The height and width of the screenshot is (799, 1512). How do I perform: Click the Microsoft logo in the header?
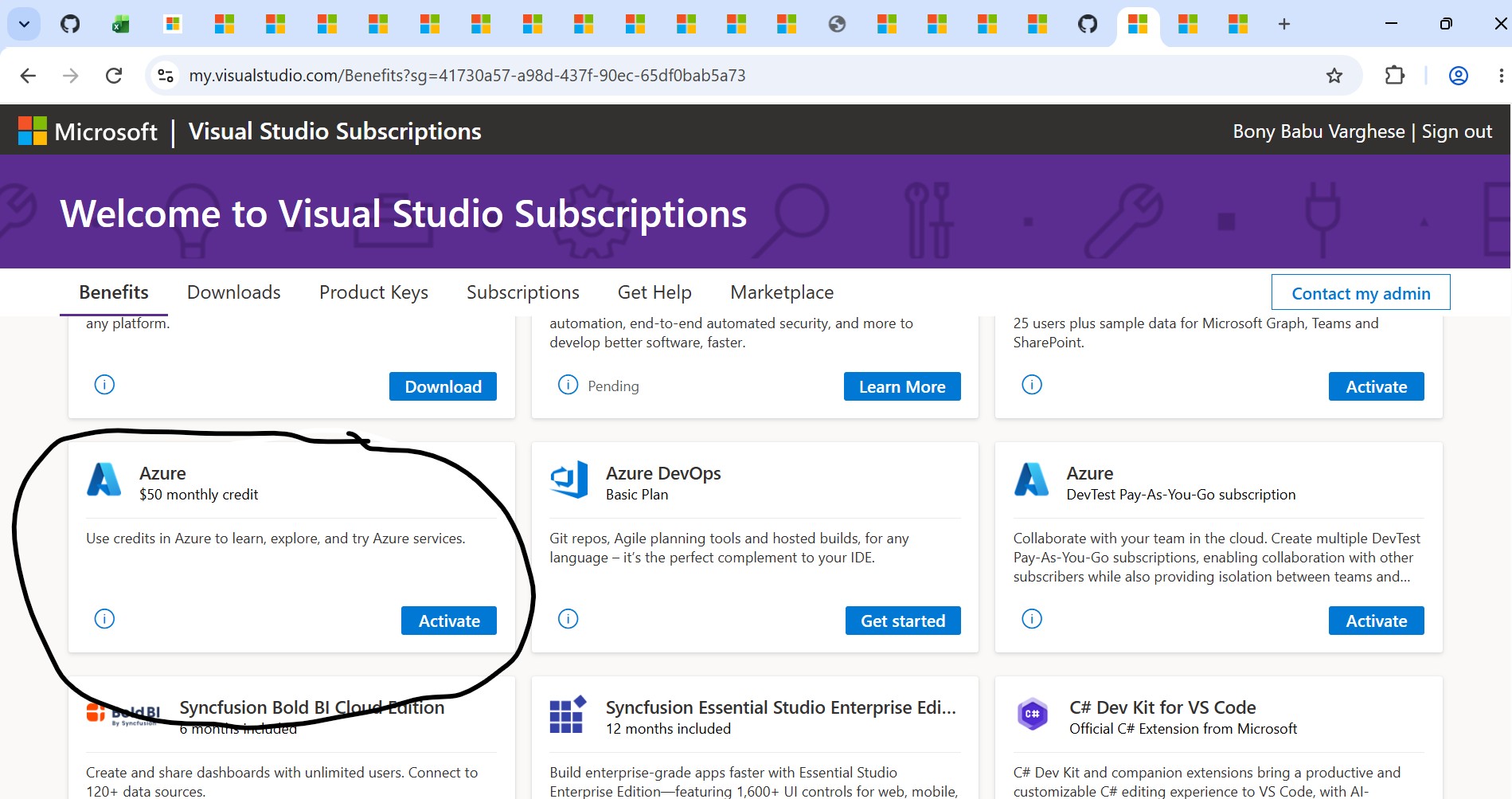[88, 131]
